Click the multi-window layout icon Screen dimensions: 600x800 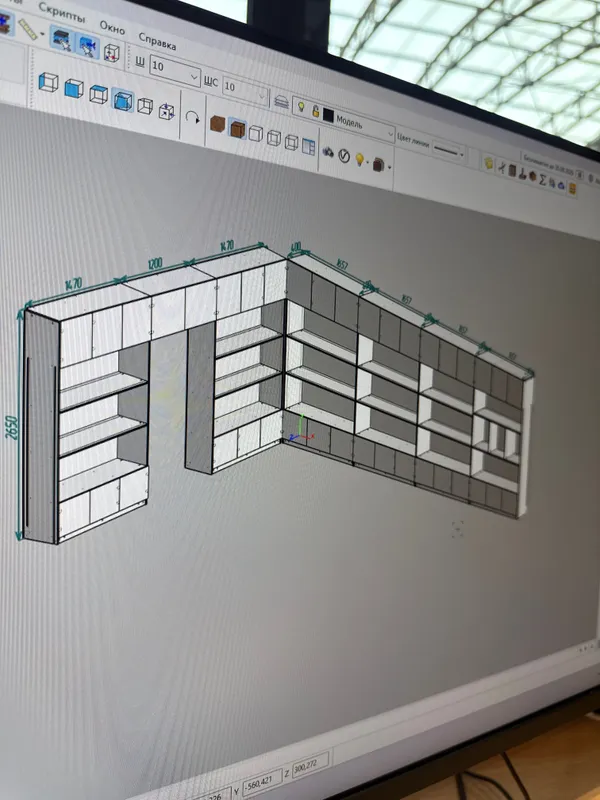tap(308, 146)
